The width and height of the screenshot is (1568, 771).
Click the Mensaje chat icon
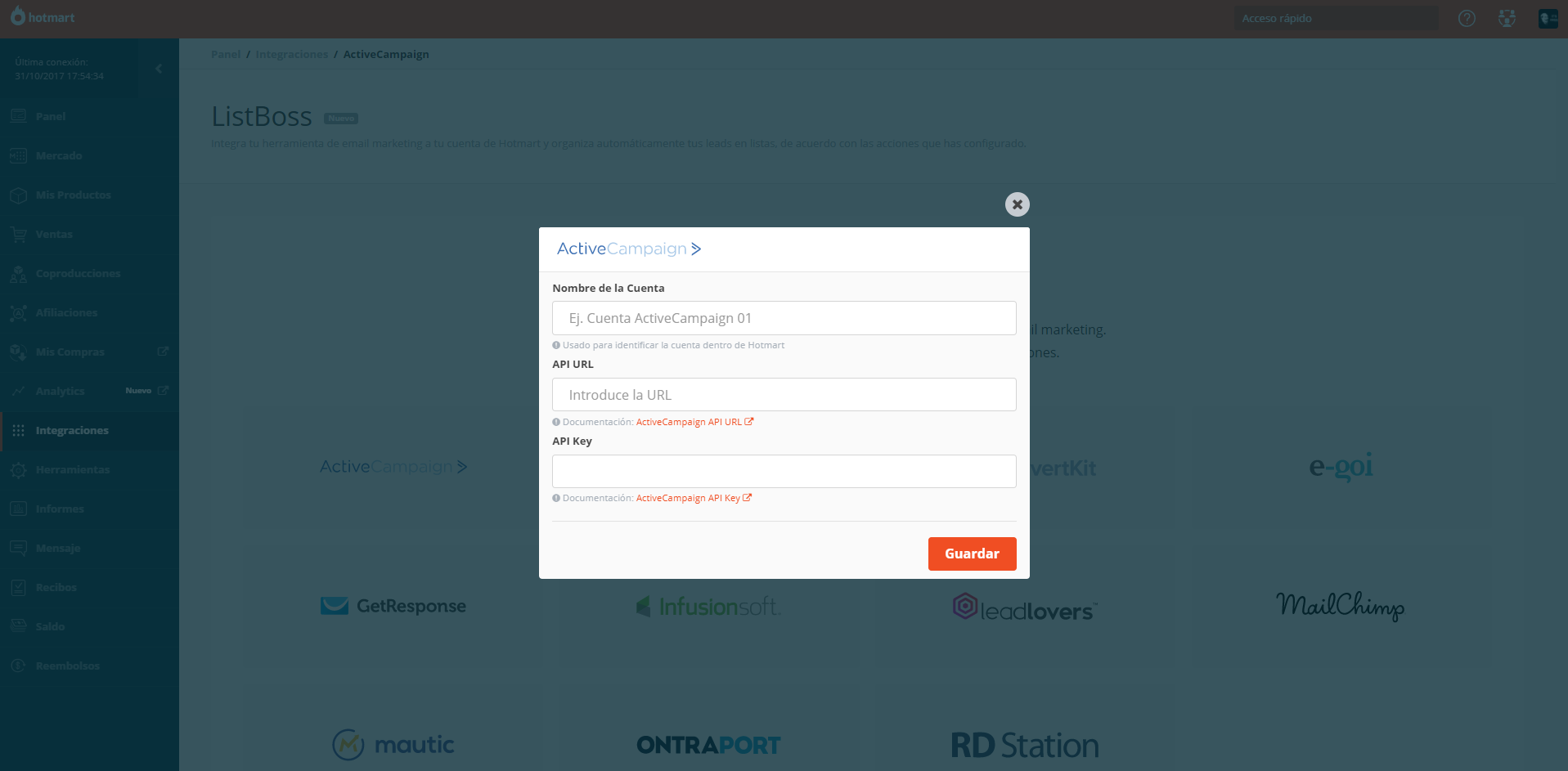click(x=18, y=548)
